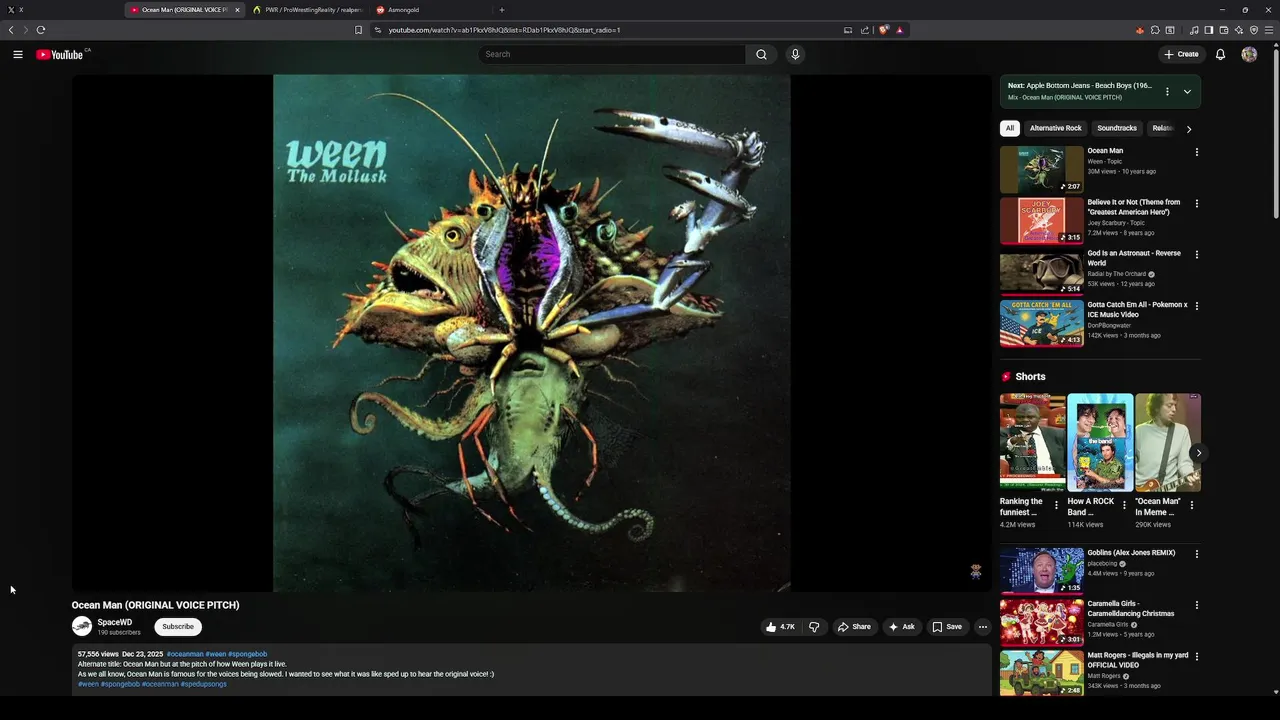Select the Soundtracks filter chip
The image size is (1280, 720).
(1117, 128)
